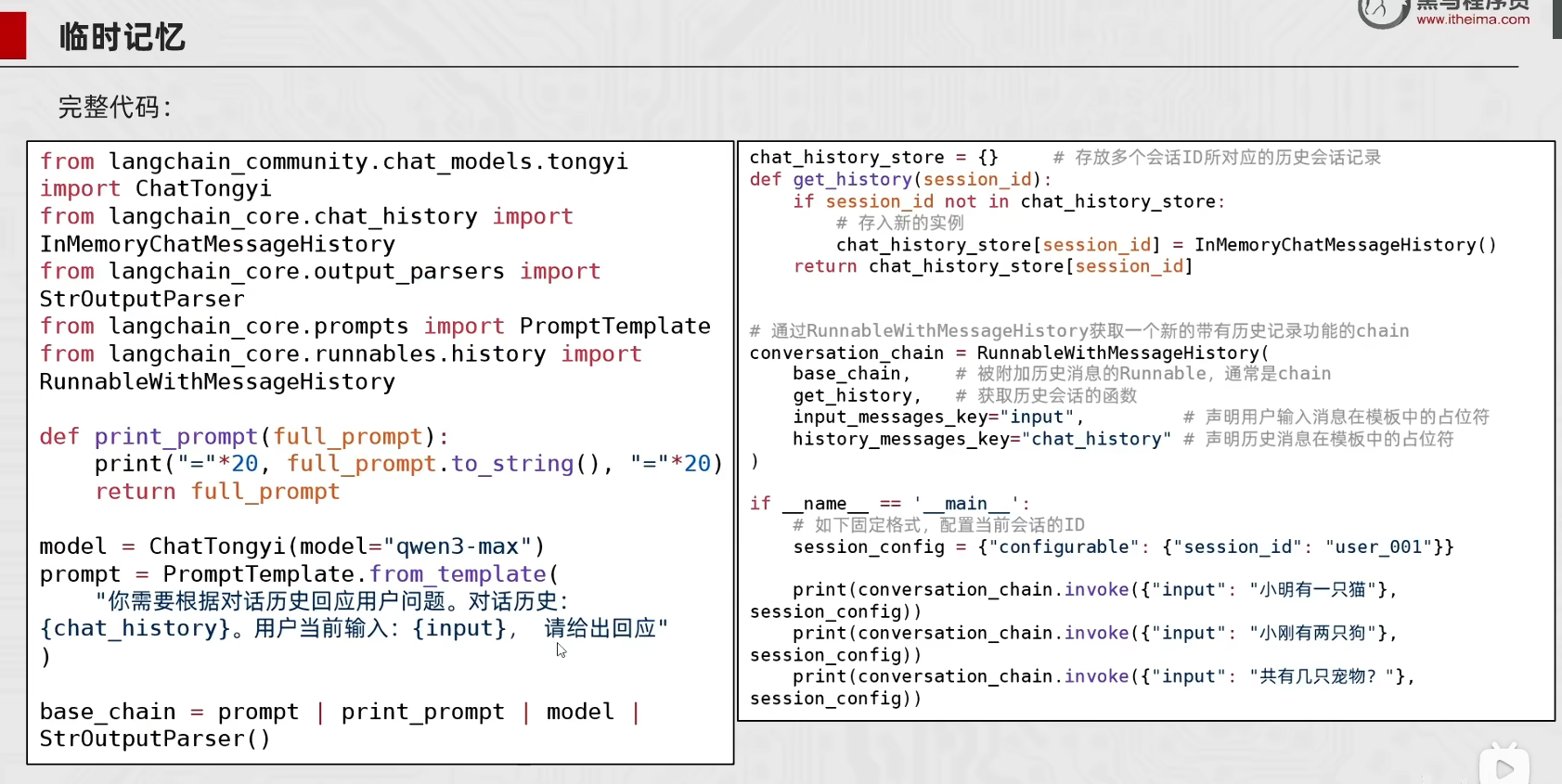This screenshot has height=784, width=1562.
Task: Click the "chat_history_store = {}" assignment
Action: click(874, 158)
